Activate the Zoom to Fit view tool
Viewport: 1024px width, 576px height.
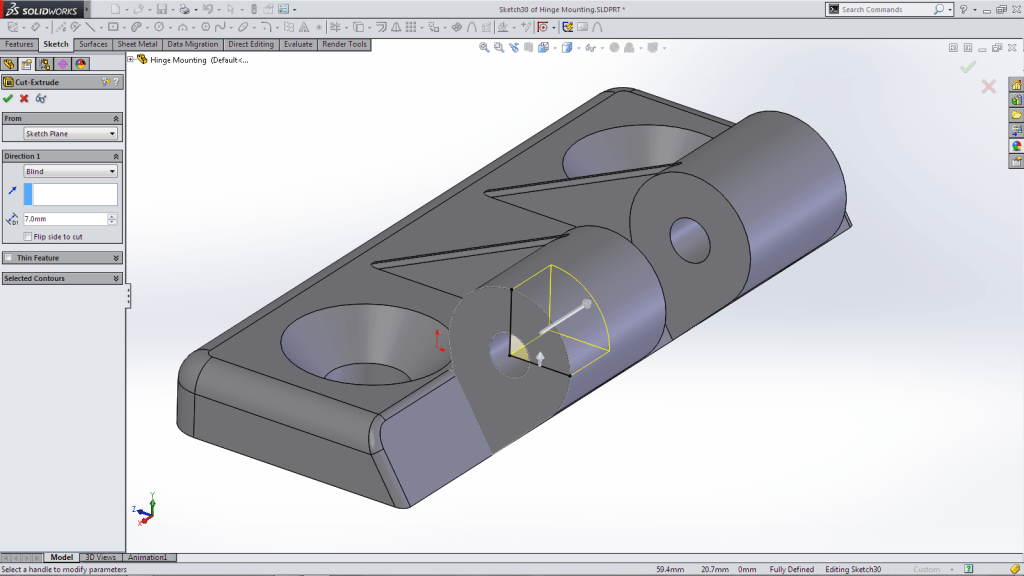coord(482,46)
